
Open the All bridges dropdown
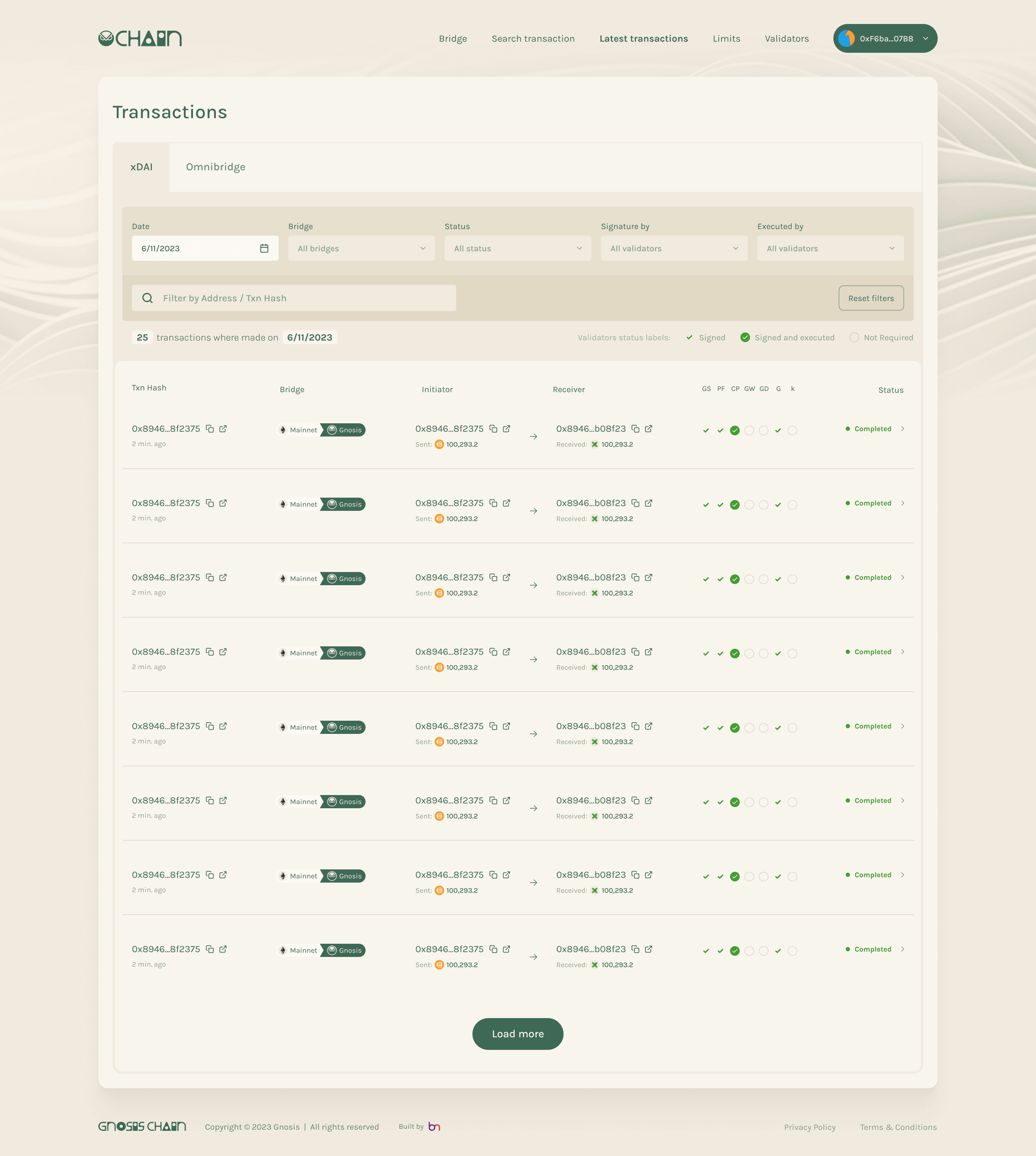(361, 247)
